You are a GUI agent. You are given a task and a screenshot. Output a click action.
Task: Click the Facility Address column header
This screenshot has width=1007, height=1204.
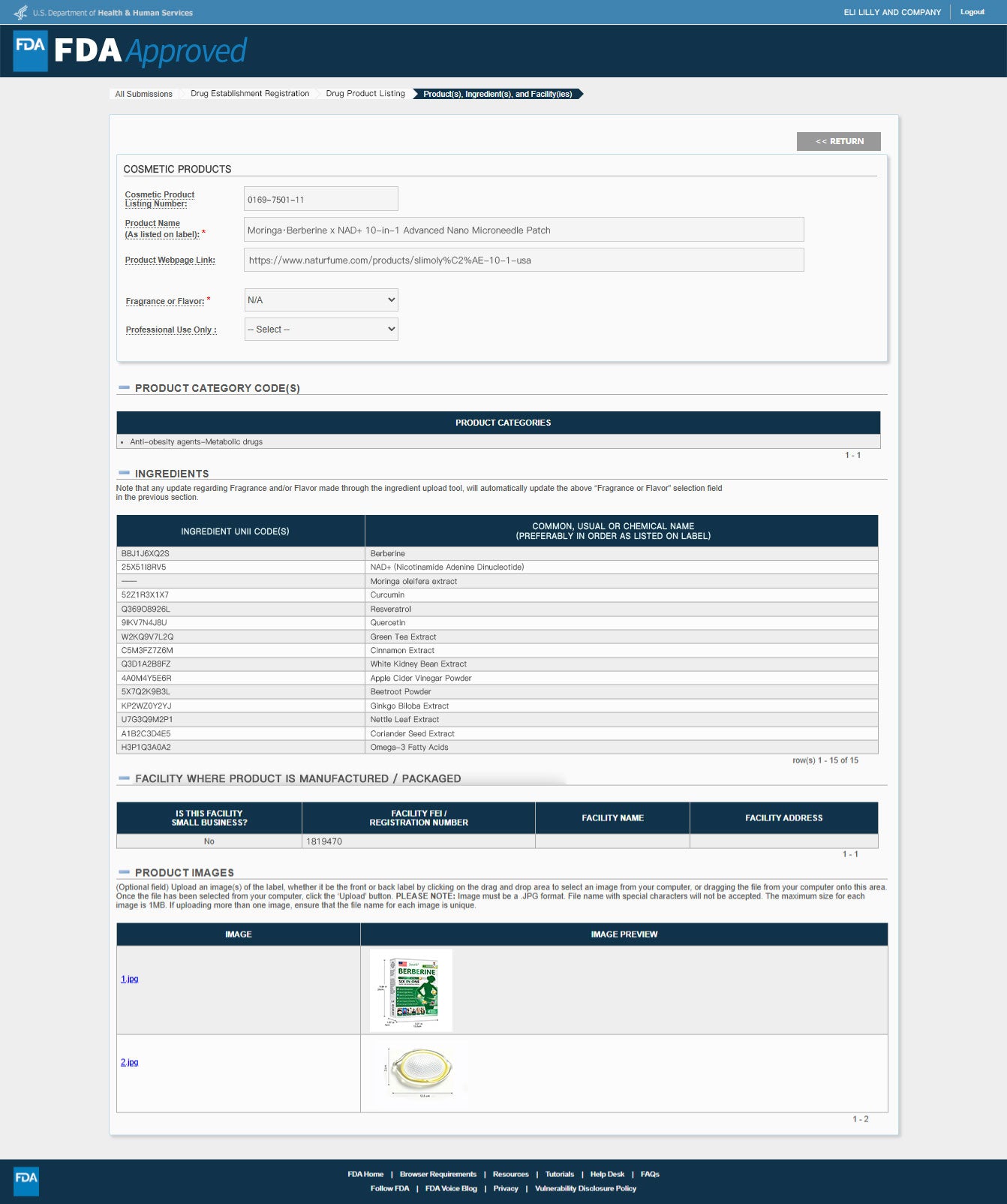coord(784,818)
